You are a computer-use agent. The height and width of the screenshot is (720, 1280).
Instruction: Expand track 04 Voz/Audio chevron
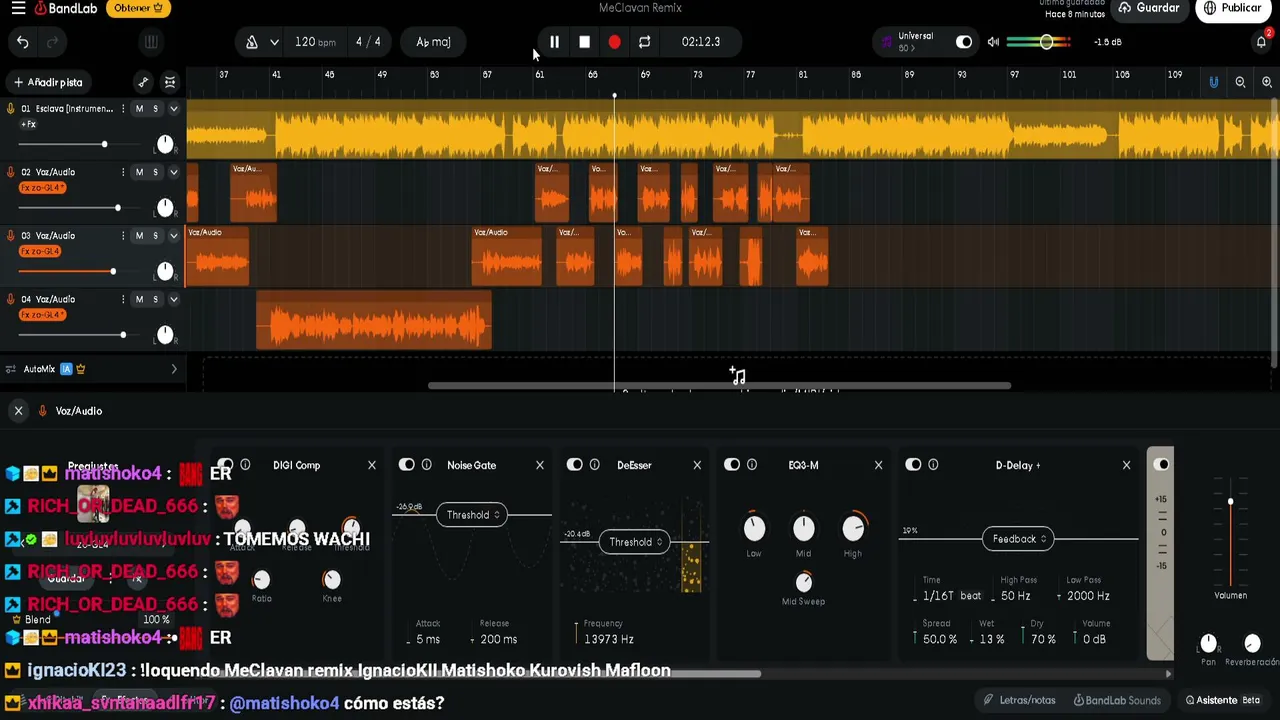click(x=173, y=299)
